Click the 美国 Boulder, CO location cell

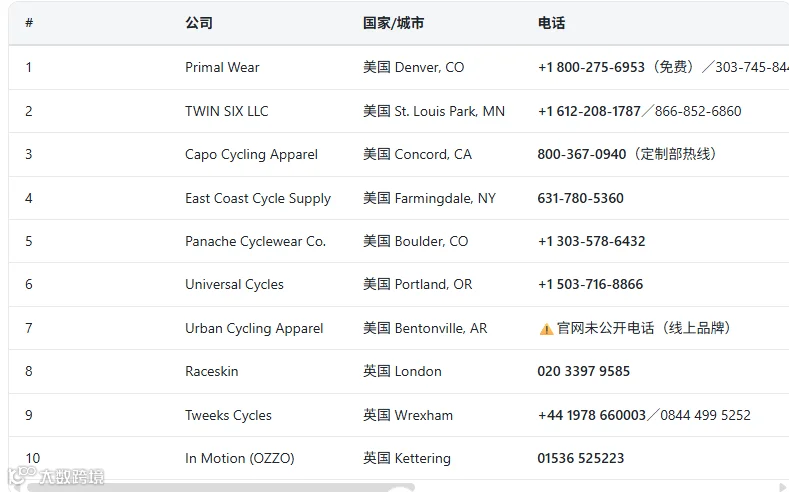(416, 241)
